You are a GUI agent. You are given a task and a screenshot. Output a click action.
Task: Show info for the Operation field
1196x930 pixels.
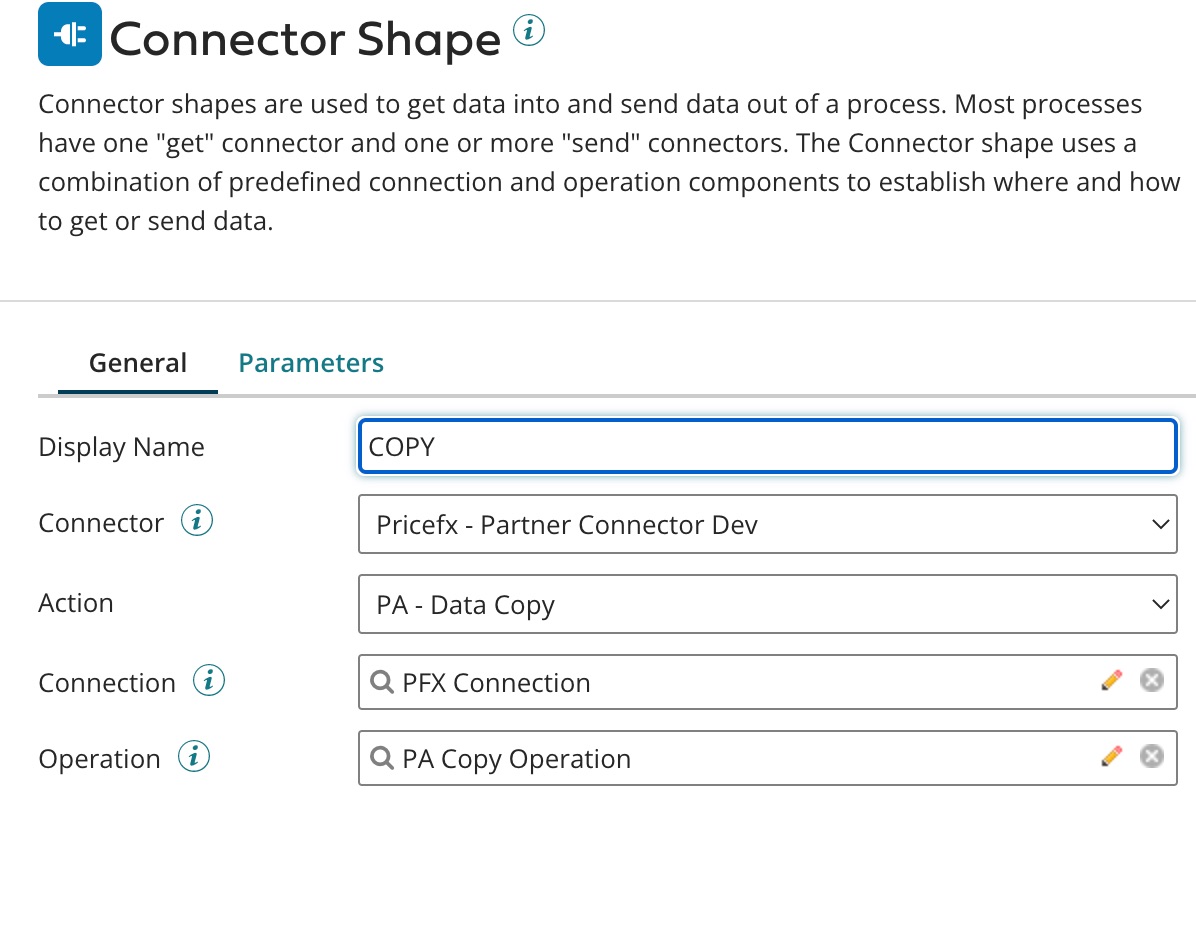pyautogui.click(x=194, y=757)
